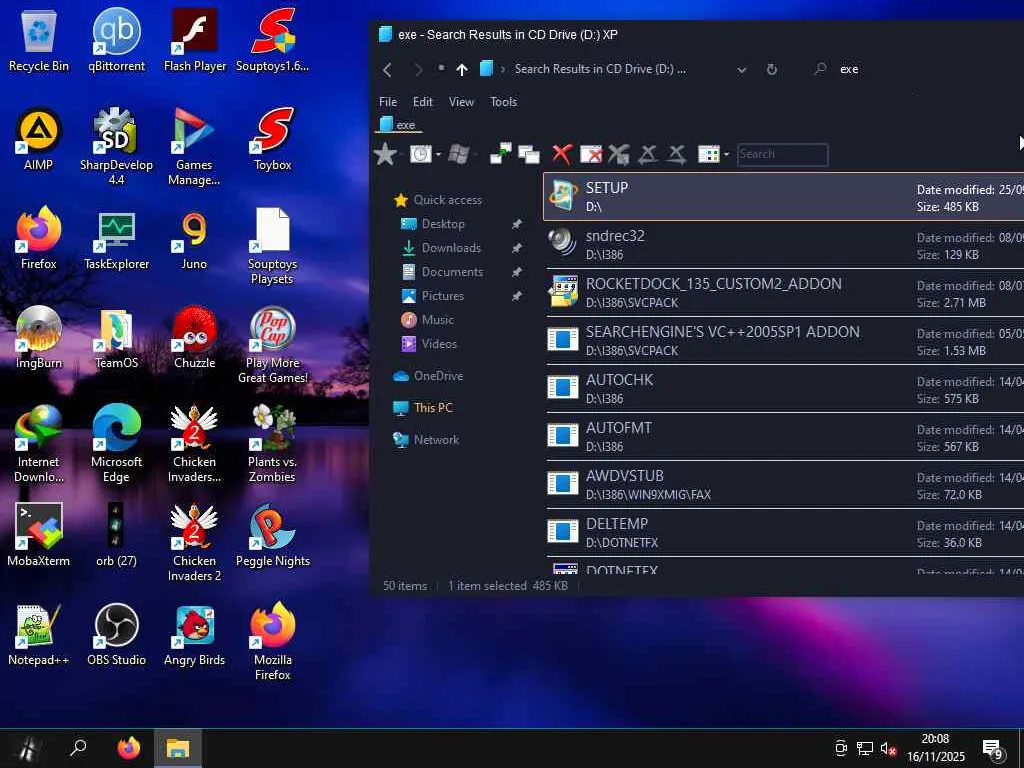Select Music in navigation pane

click(437, 320)
